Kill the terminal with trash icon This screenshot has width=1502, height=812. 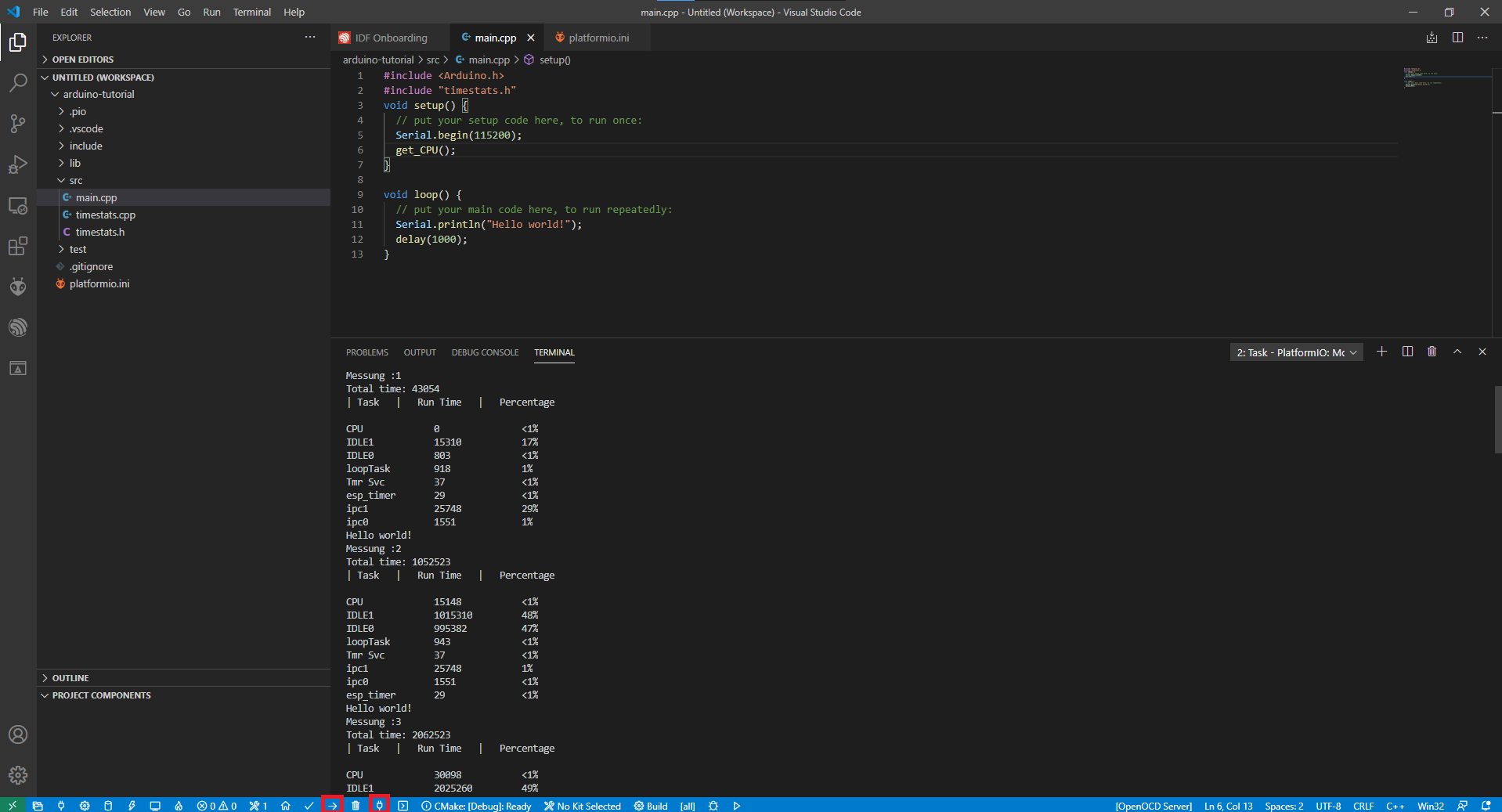[1432, 352]
